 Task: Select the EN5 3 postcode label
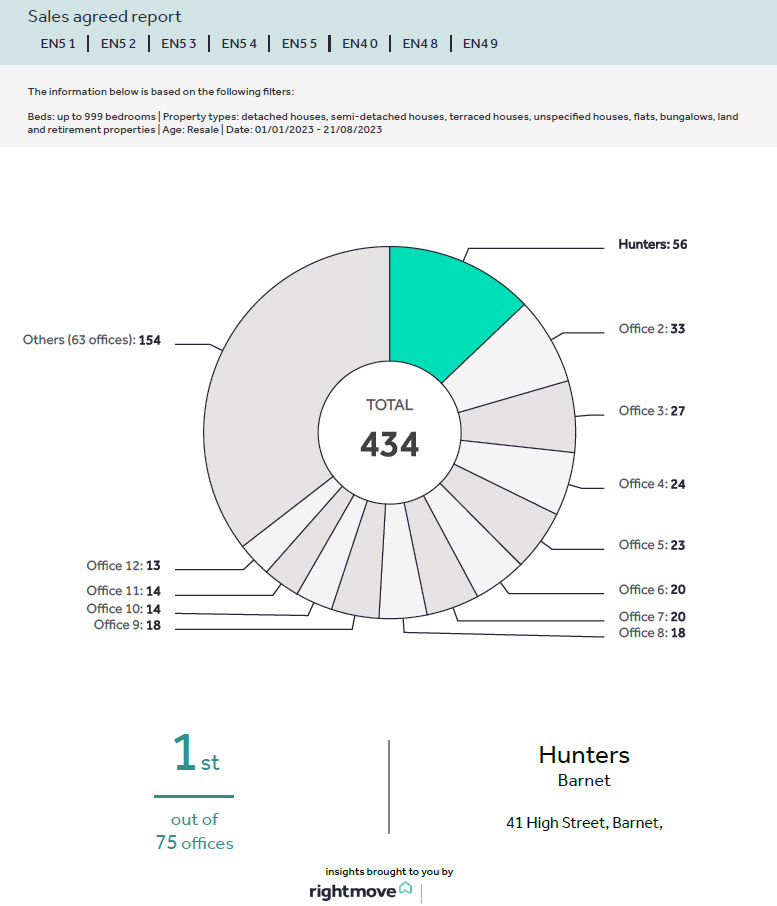pos(179,44)
